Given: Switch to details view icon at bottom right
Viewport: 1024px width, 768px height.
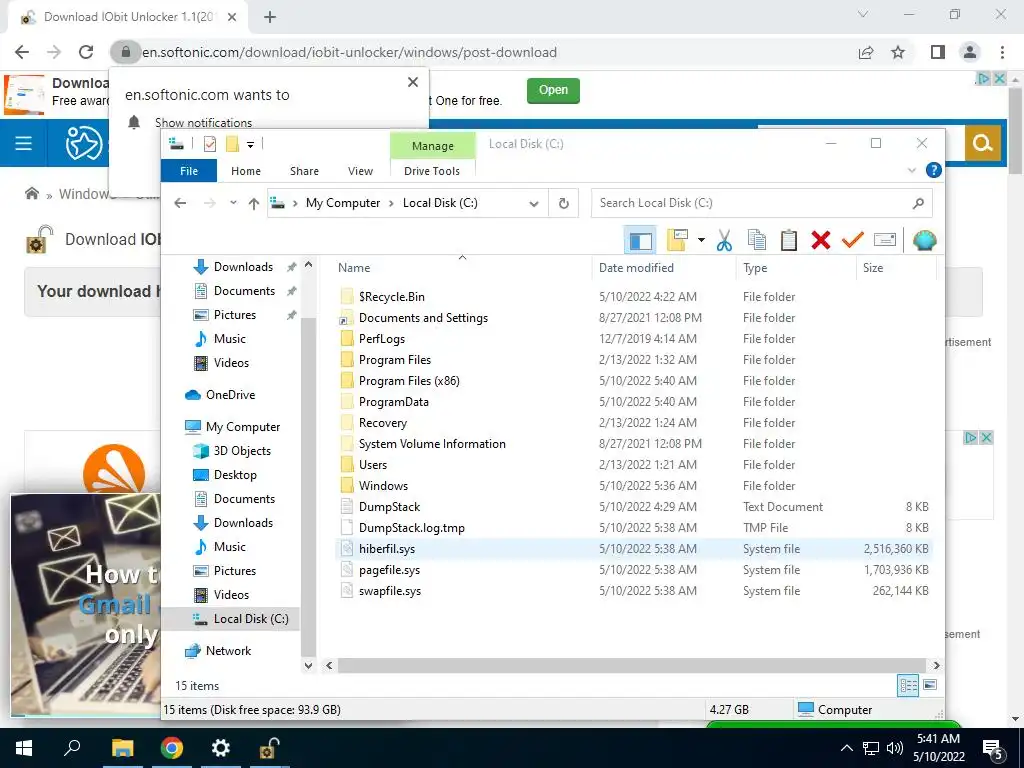Looking at the screenshot, I should (908, 685).
